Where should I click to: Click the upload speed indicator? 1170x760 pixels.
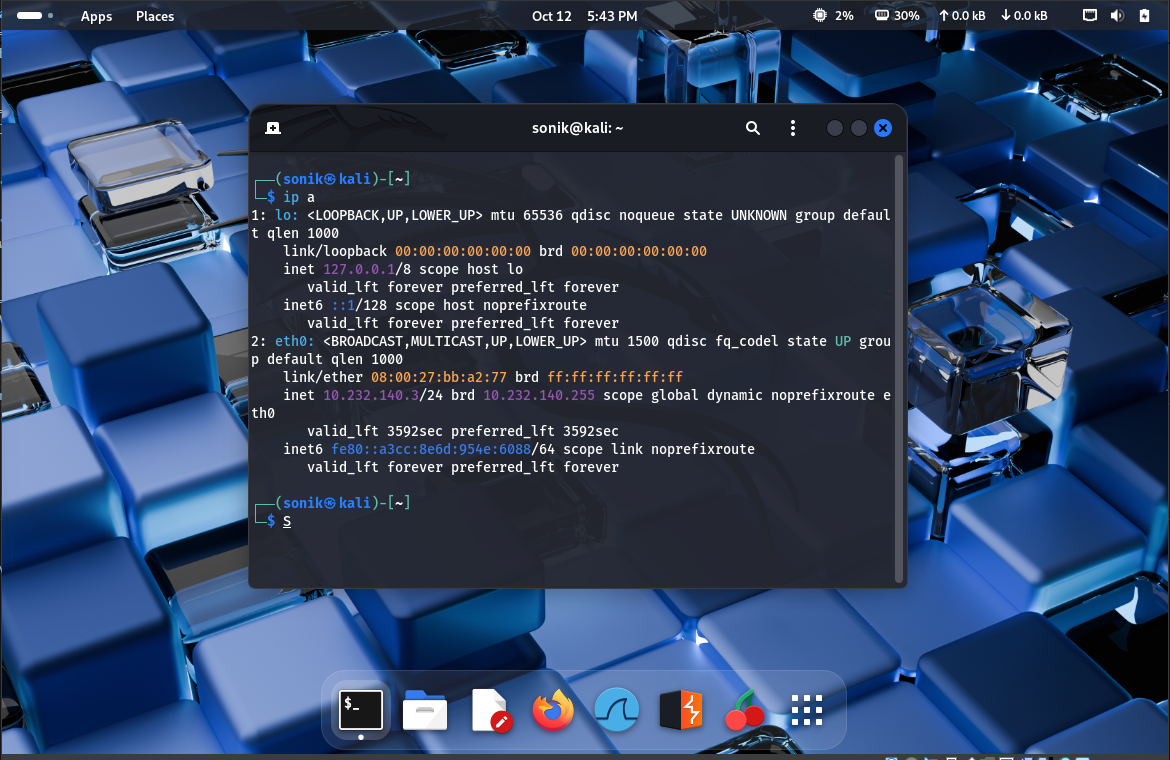click(962, 16)
